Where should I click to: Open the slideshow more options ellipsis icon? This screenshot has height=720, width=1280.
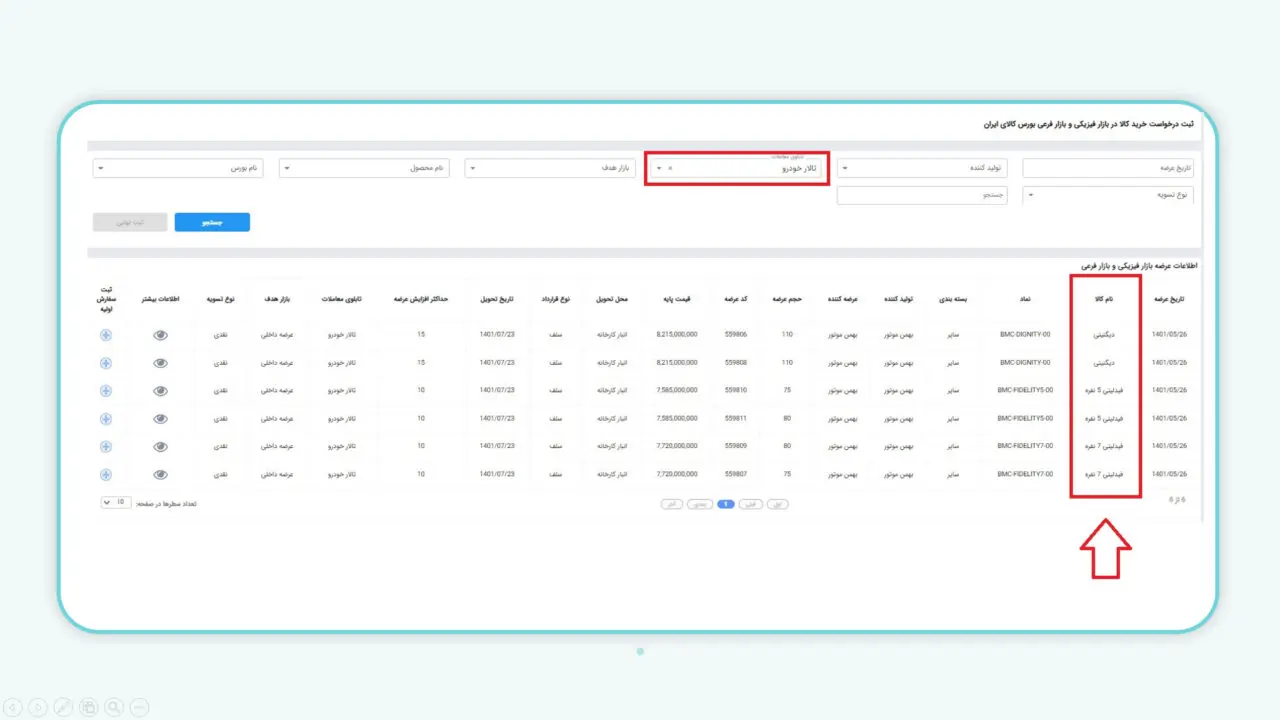tap(138, 707)
